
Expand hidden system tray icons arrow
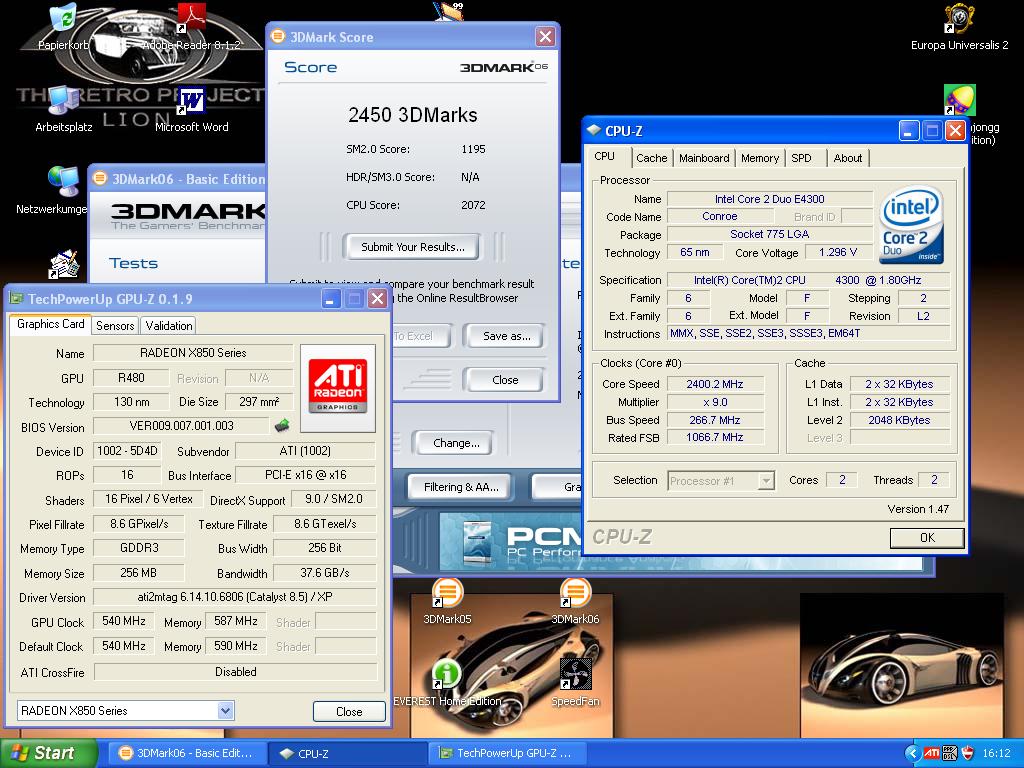click(912, 754)
